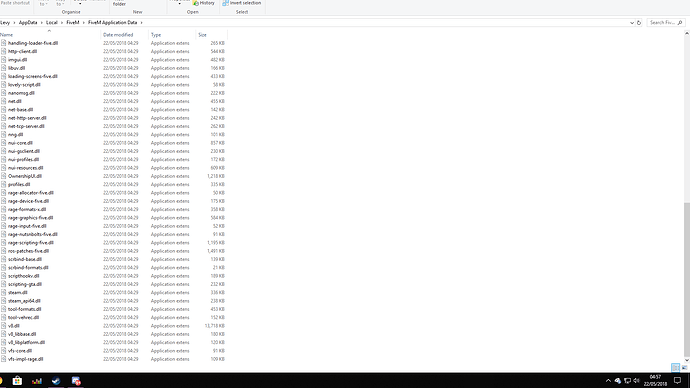Image resolution: width=690 pixels, height=388 pixels.
Task: Select rage-allocator-five.dll
Action: [x=31, y=193]
